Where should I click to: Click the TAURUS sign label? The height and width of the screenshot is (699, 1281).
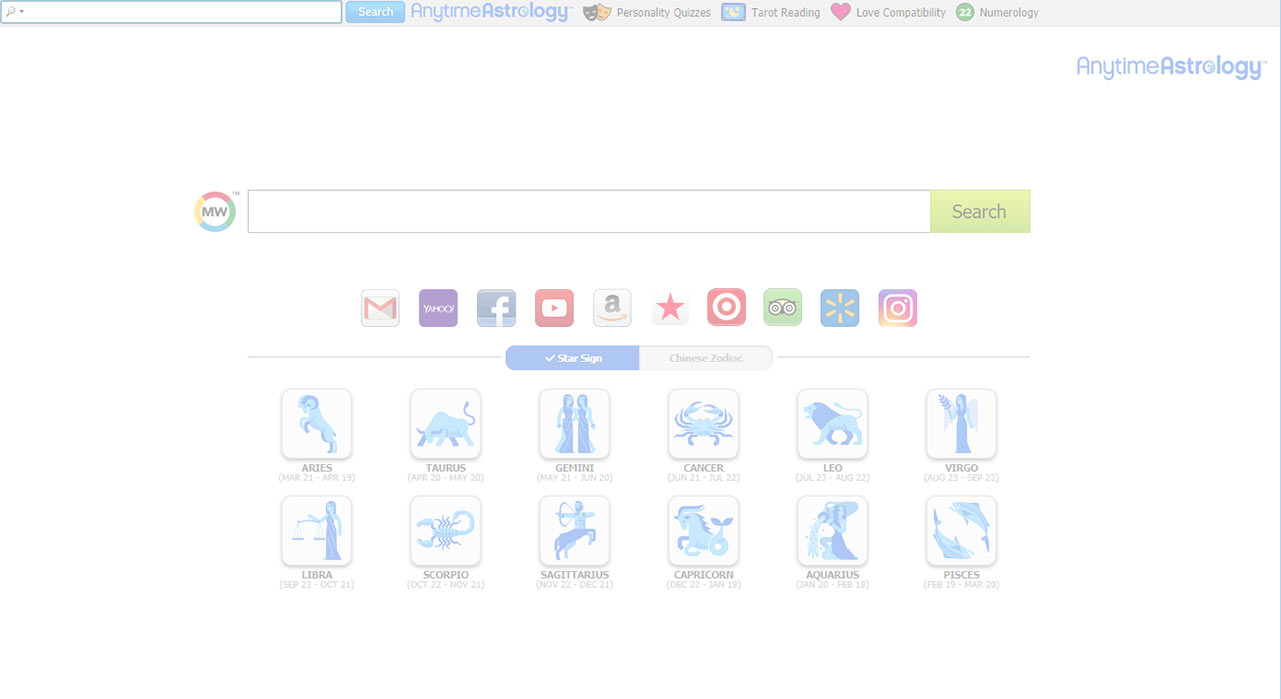click(446, 468)
